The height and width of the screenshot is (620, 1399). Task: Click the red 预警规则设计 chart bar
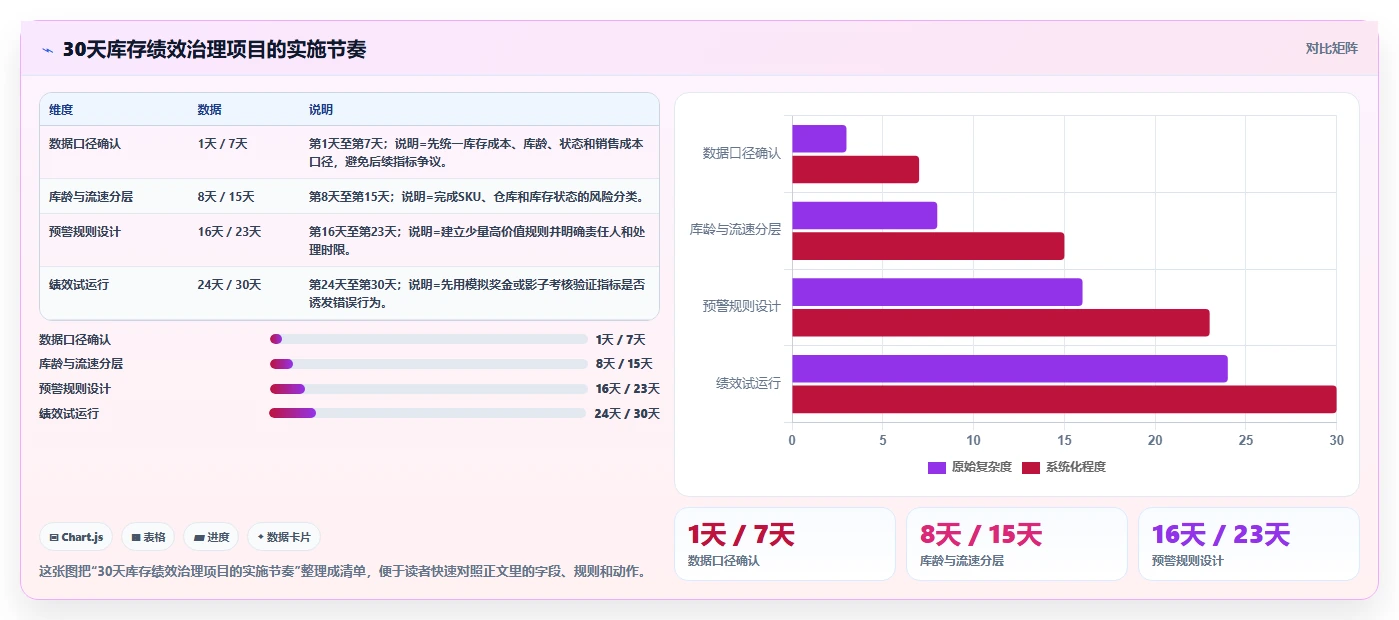1000,323
